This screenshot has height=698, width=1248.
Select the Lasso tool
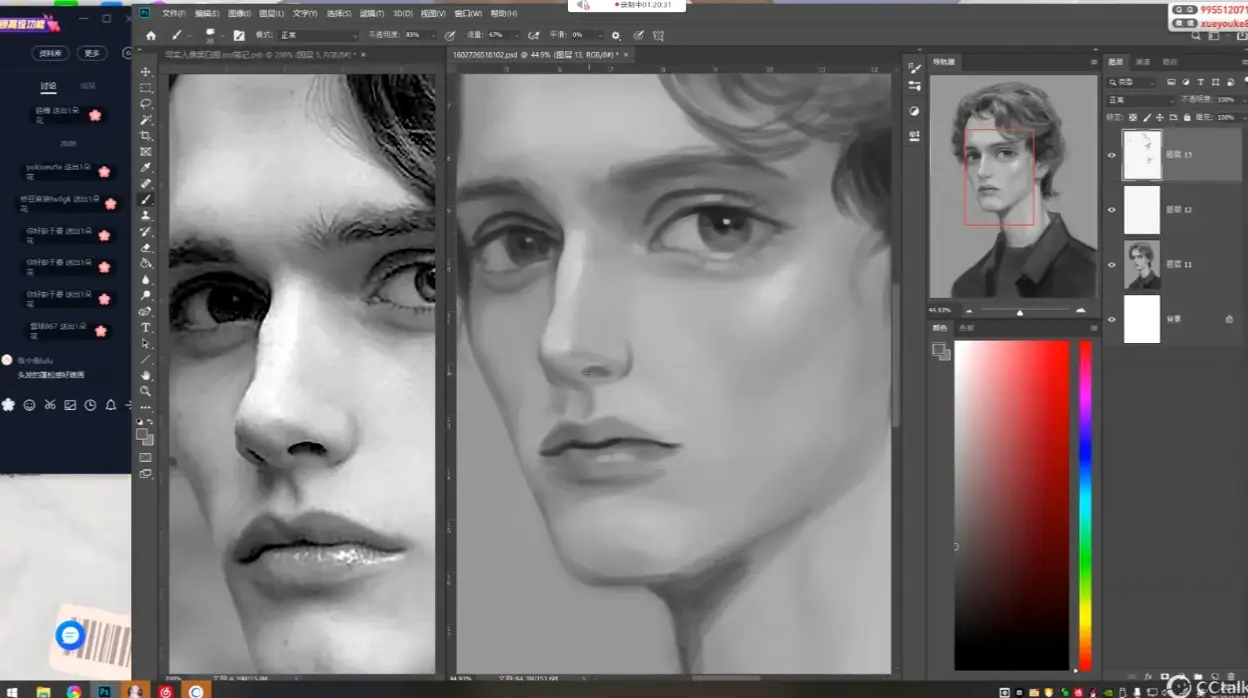[x=146, y=104]
